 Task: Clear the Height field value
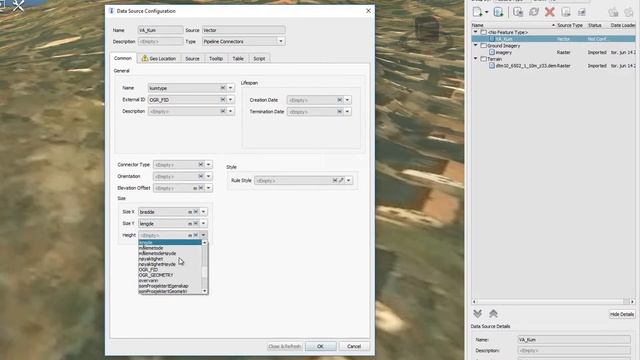(x=196, y=235)
